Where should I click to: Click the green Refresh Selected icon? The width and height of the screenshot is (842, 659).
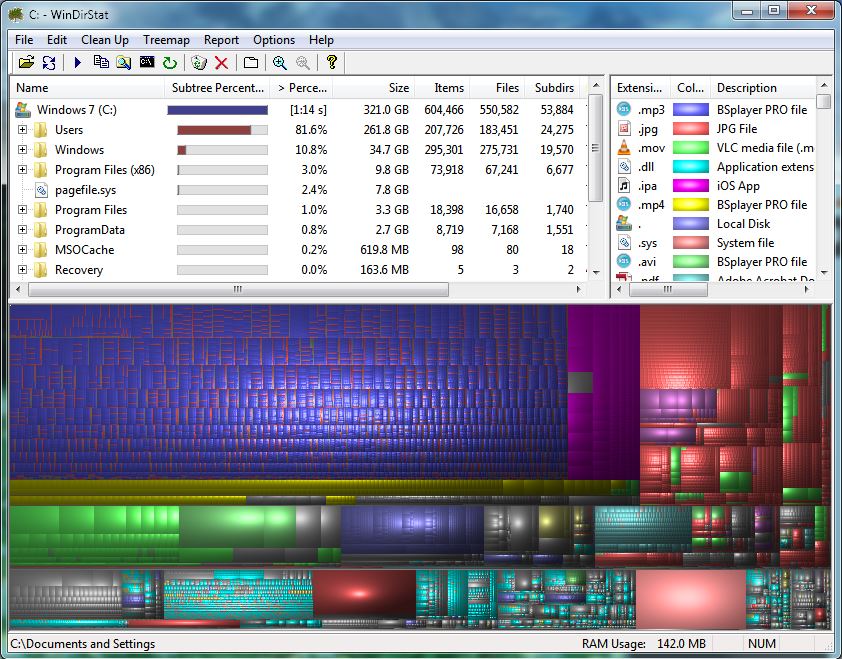coord(170,63)
